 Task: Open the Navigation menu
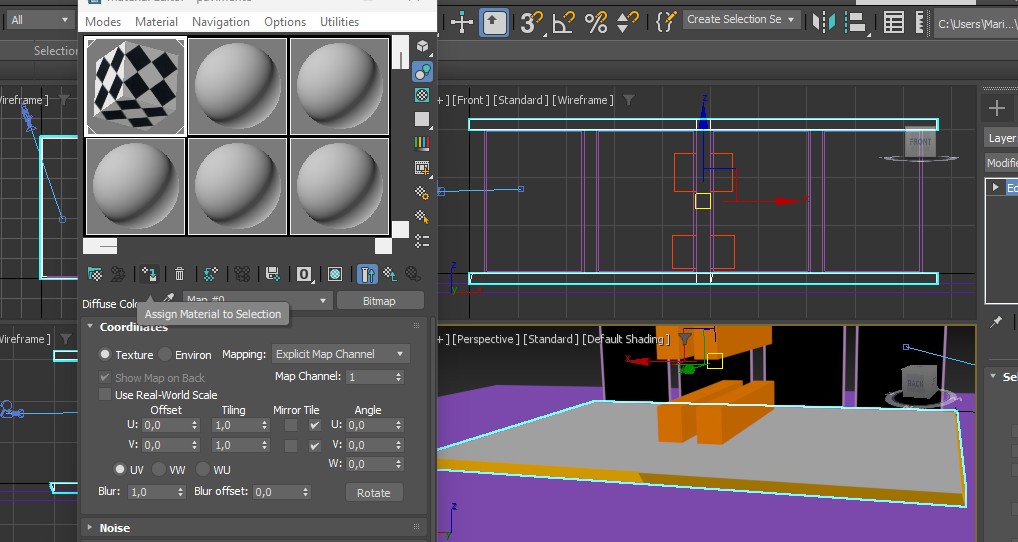(x=221, y=22)
